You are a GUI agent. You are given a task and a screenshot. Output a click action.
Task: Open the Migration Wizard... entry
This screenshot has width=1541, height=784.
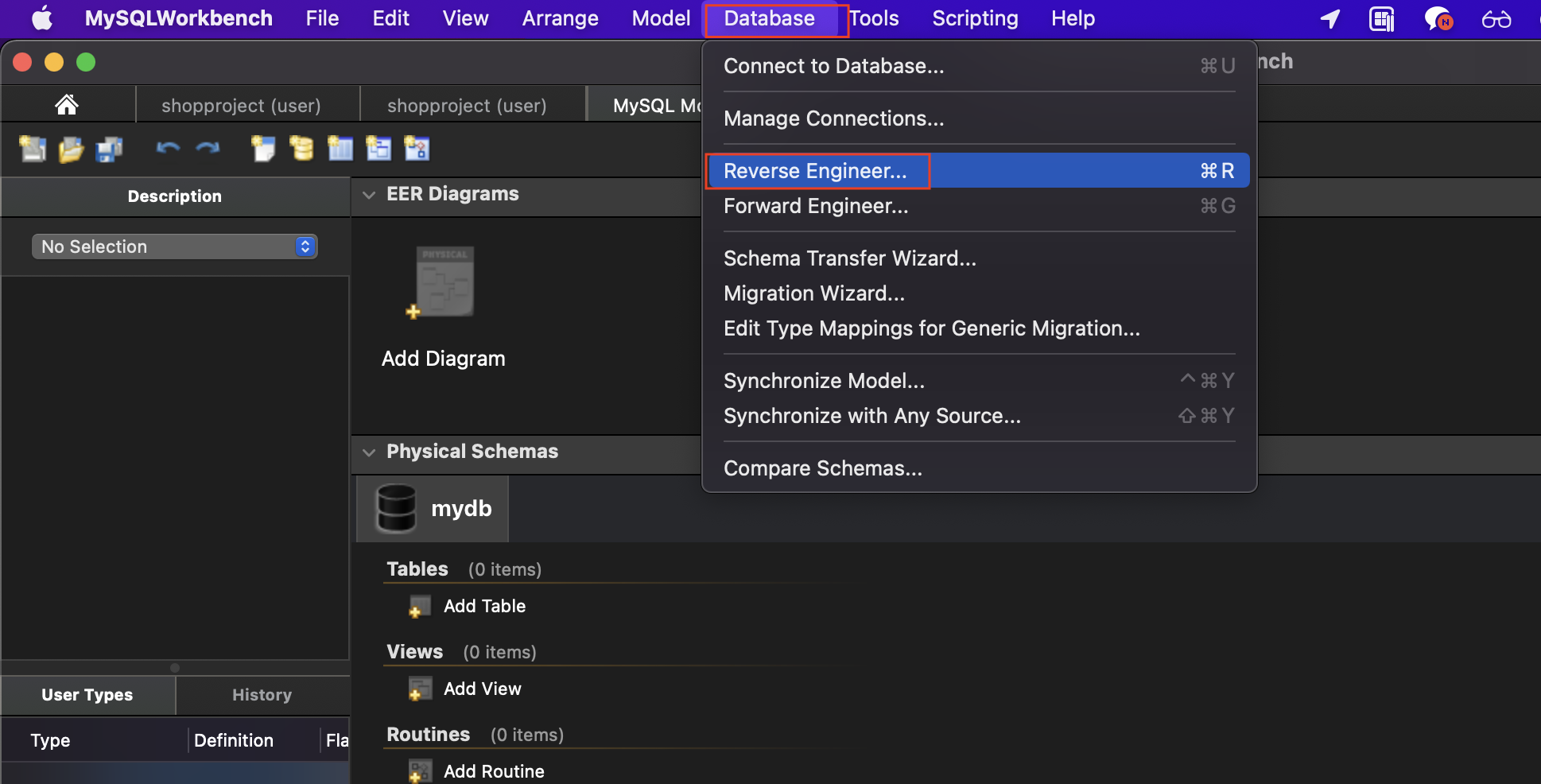point(980,293)
